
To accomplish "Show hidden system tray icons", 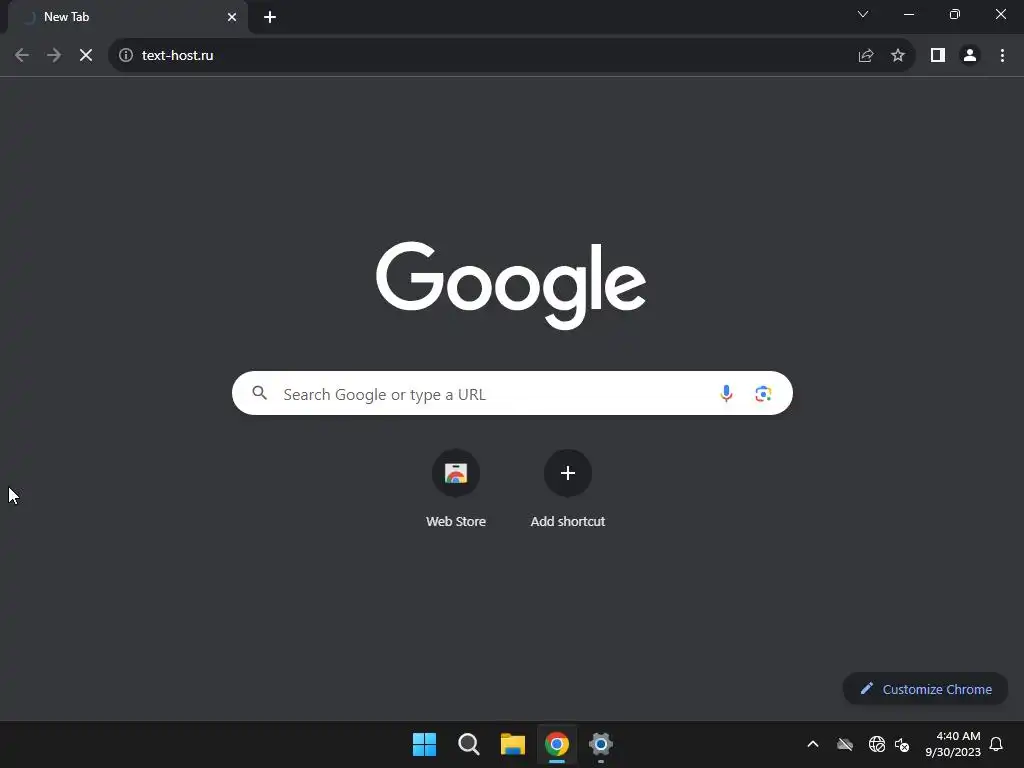I will click(813, 744).
